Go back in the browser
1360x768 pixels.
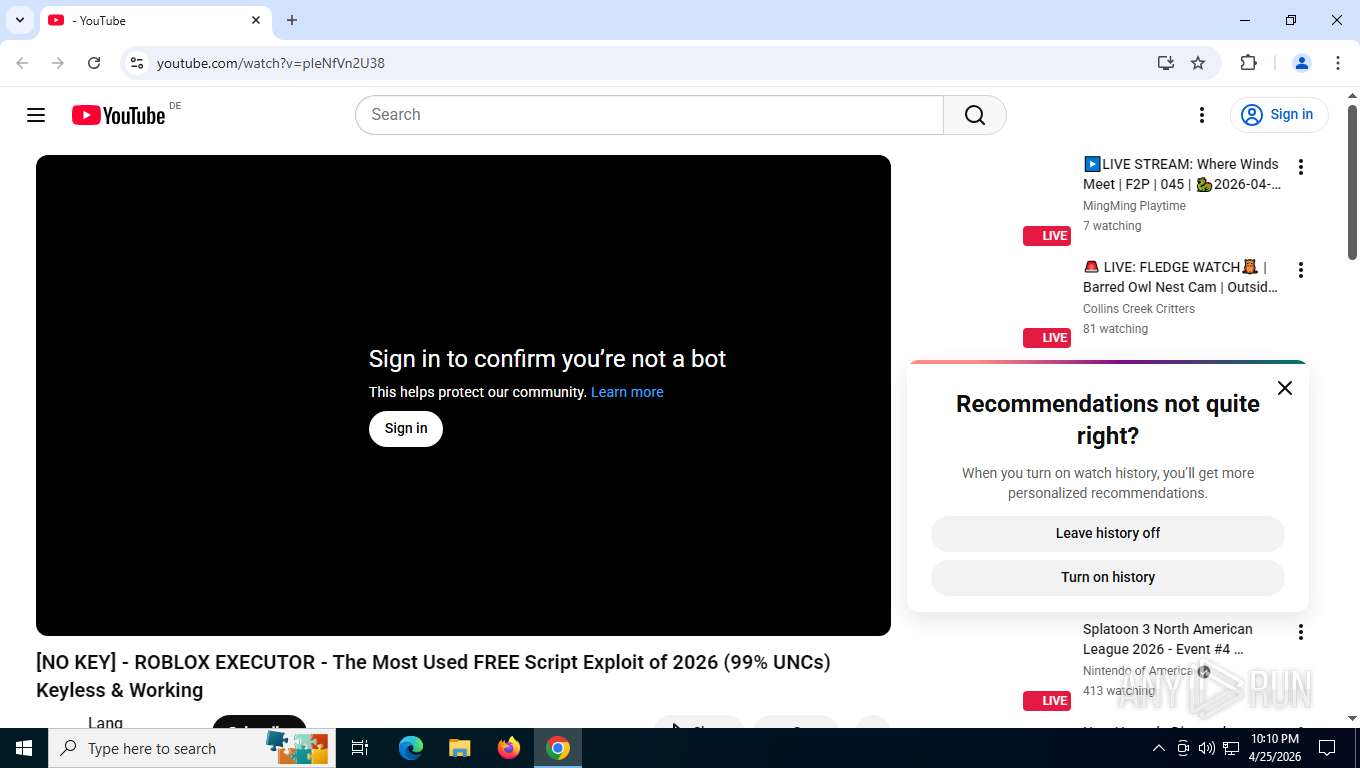point(22,63)
